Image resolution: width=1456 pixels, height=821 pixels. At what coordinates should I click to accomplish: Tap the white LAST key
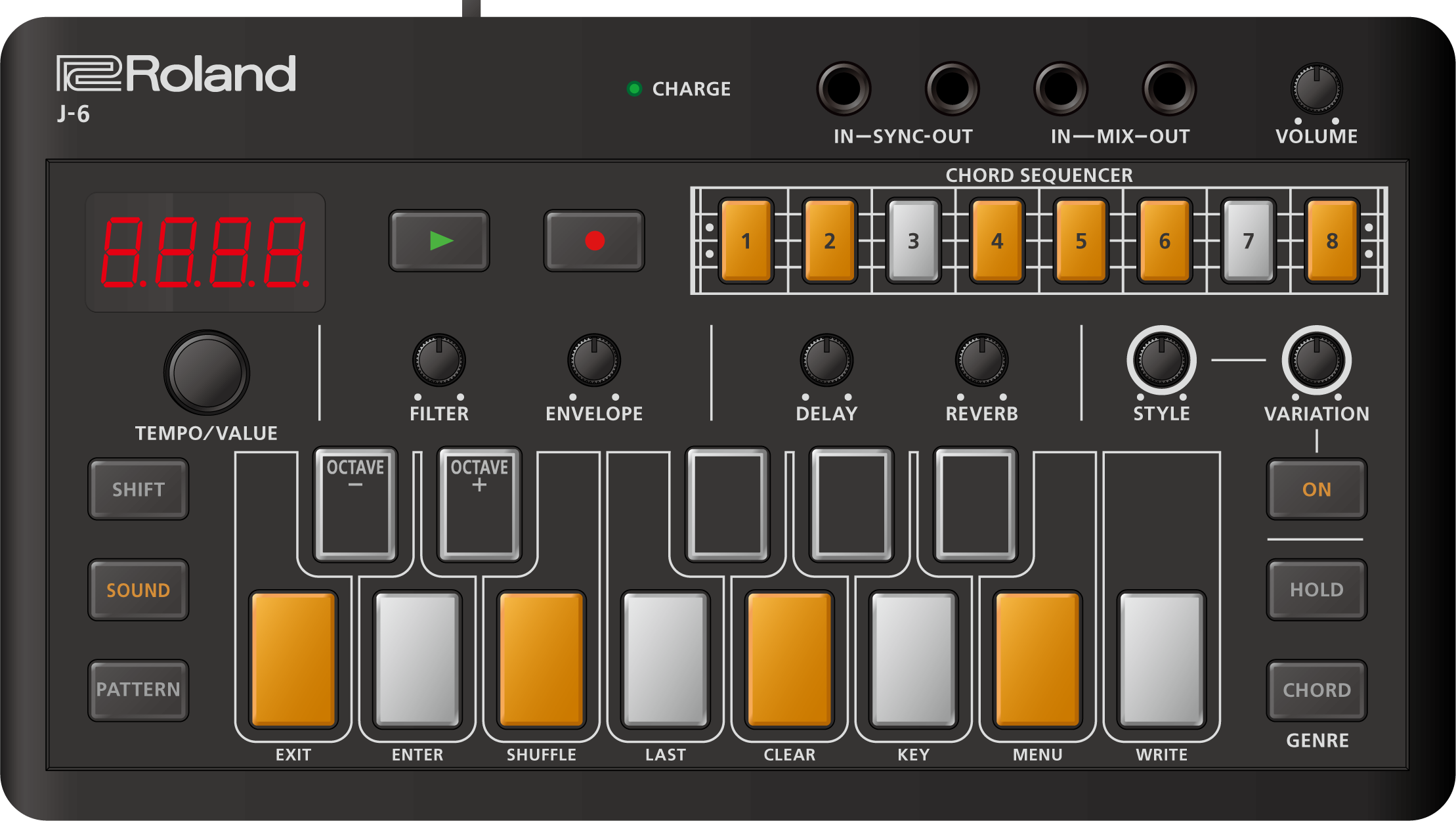point(666,659)
